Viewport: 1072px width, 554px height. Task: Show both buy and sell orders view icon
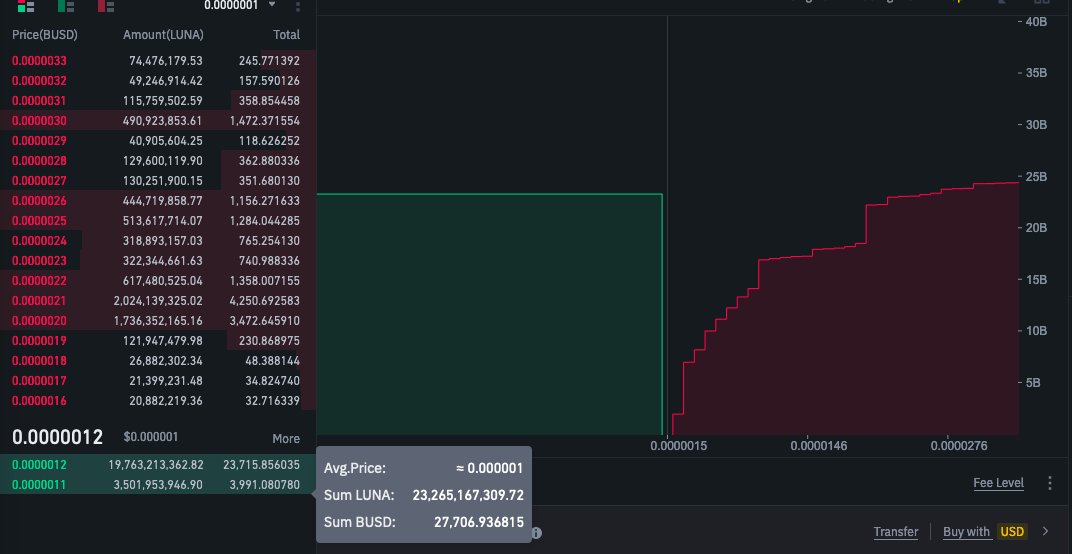[x=25, y=6]
